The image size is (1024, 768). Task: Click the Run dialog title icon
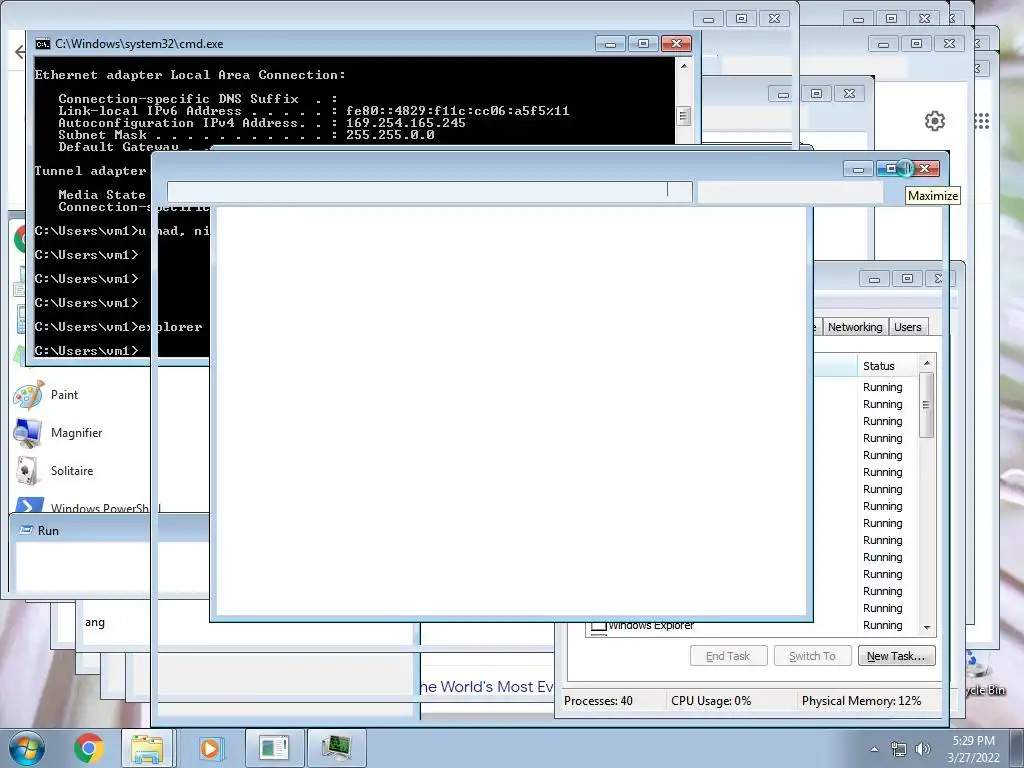click(26, 530)
